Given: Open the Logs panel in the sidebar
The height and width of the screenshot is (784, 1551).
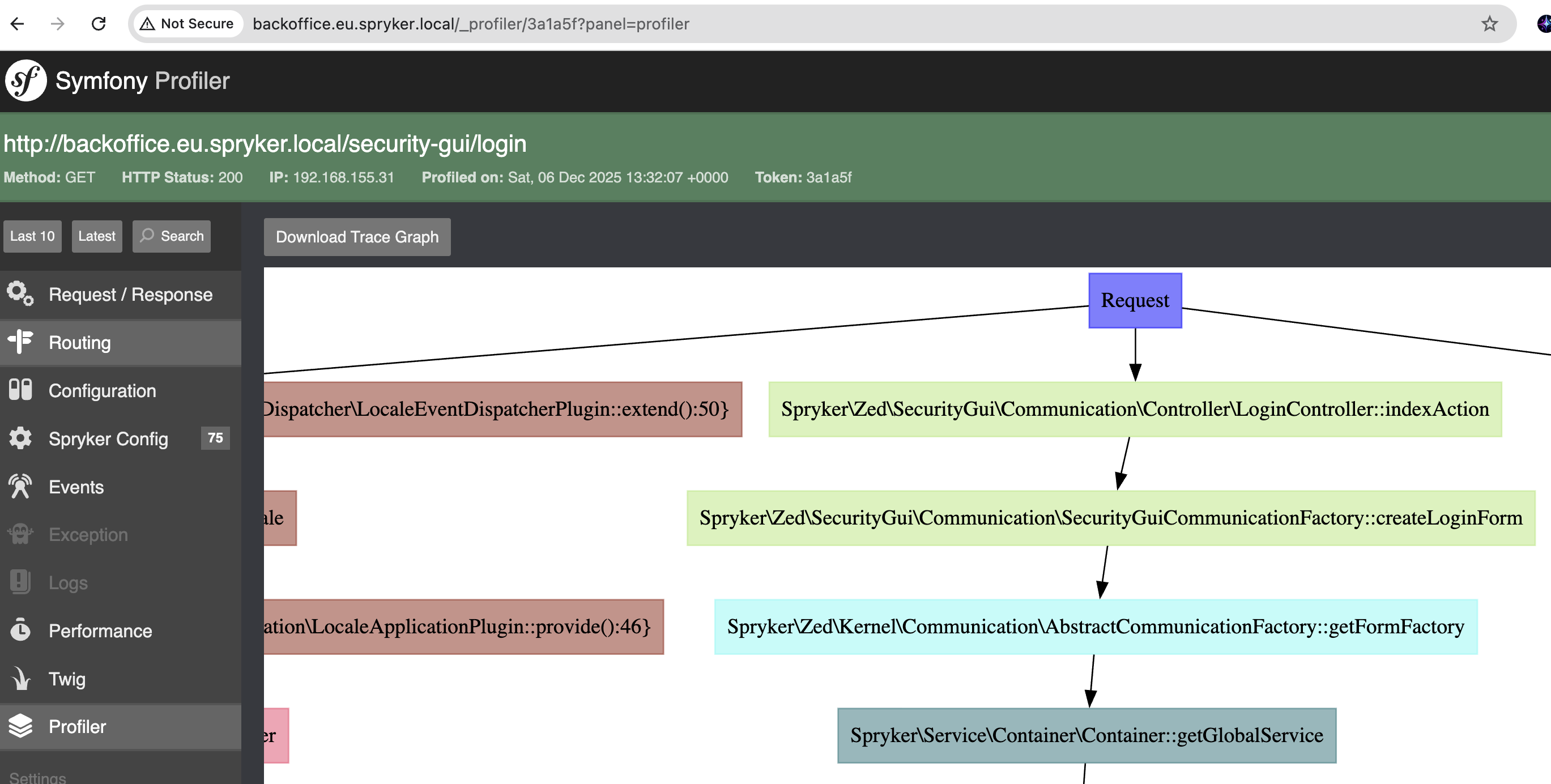Looking at the screenshot, I should (68, 582).
